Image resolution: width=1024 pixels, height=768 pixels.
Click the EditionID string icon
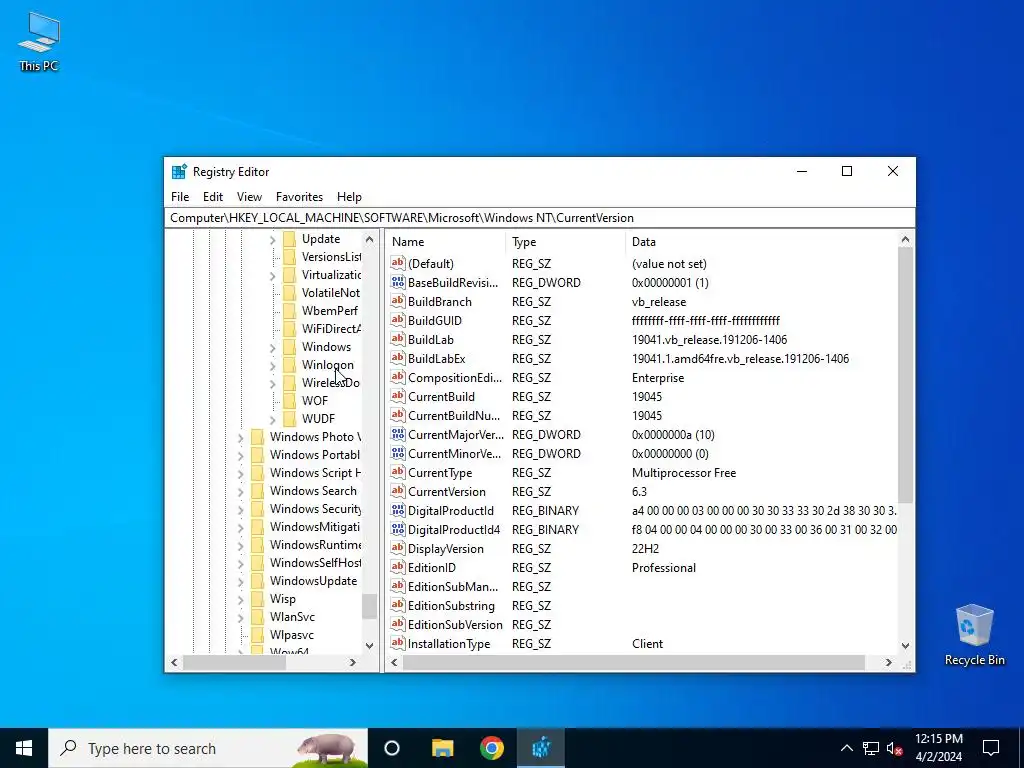[x=398, y=567]
